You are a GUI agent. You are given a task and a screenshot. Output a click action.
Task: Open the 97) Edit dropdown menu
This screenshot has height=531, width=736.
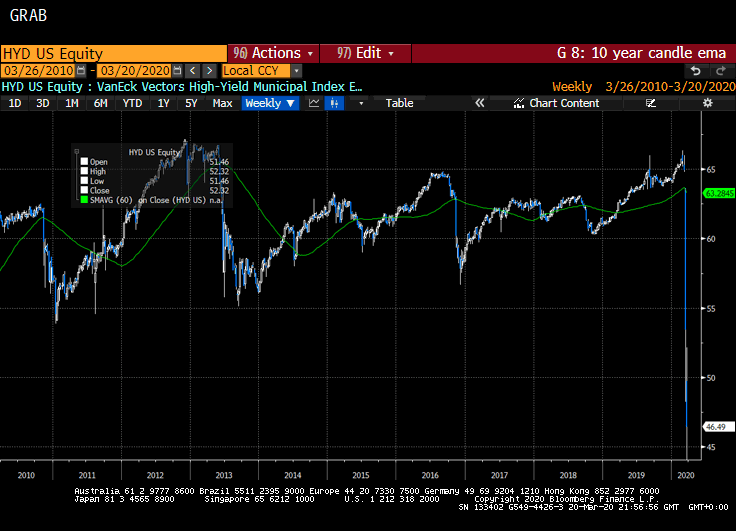365,53
